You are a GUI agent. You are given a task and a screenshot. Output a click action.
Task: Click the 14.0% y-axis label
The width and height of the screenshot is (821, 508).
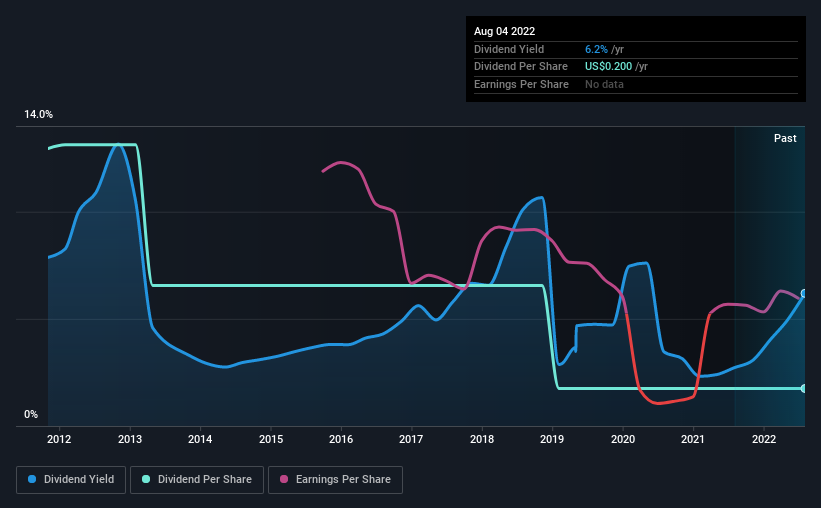[x=38, y=115]
